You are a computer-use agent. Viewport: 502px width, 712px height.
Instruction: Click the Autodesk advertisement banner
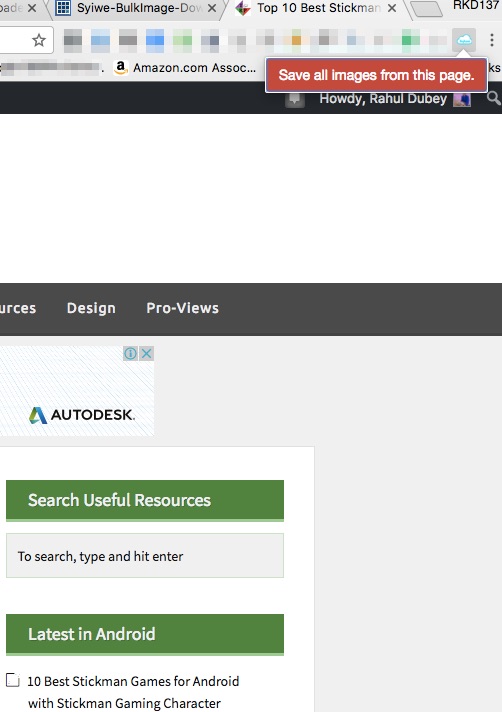pos(77,391)
